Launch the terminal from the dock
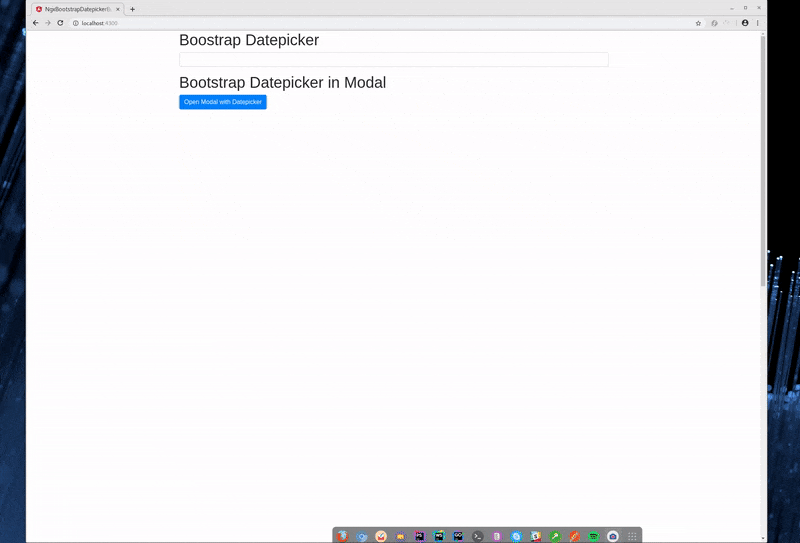This screenshot has height=543, width=800. (478, 536)
